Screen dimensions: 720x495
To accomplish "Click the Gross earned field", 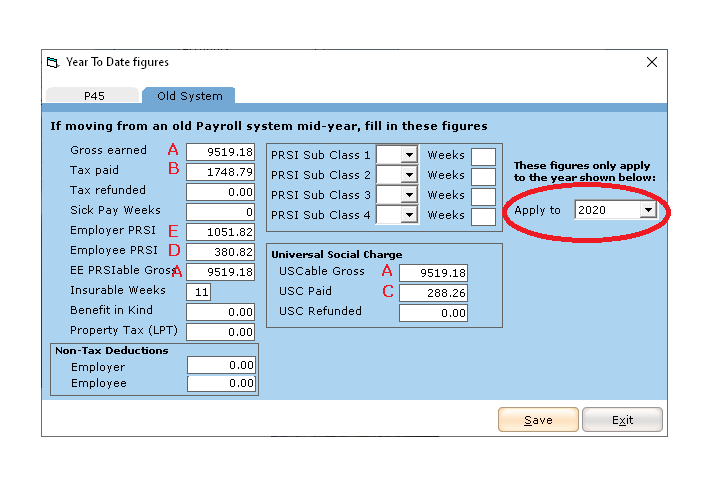I will tap(221, 152).
